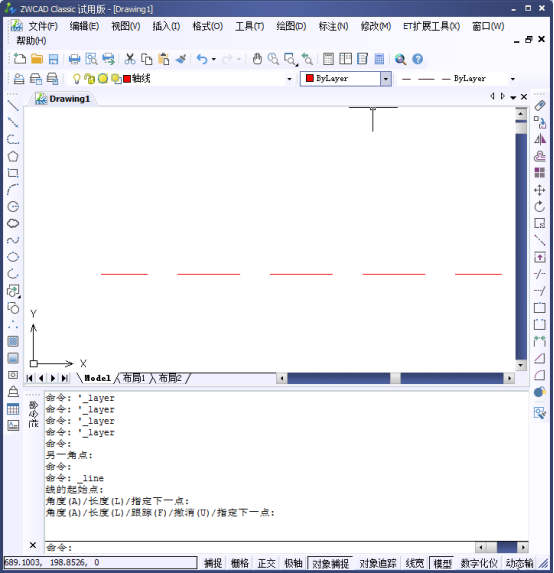Toggle 线宽 lineweight display in status bar

pyautogui.click(x=415, y=563)
